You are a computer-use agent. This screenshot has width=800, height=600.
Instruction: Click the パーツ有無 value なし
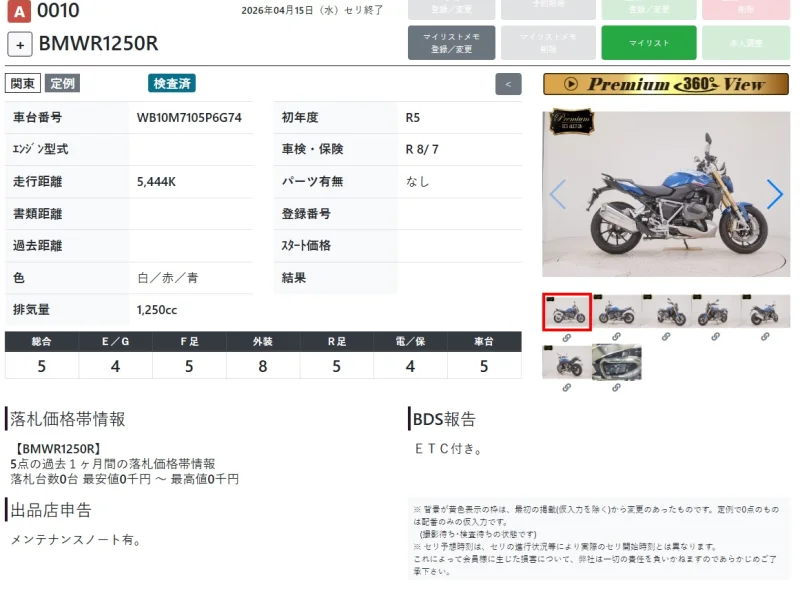coord(418,182)
